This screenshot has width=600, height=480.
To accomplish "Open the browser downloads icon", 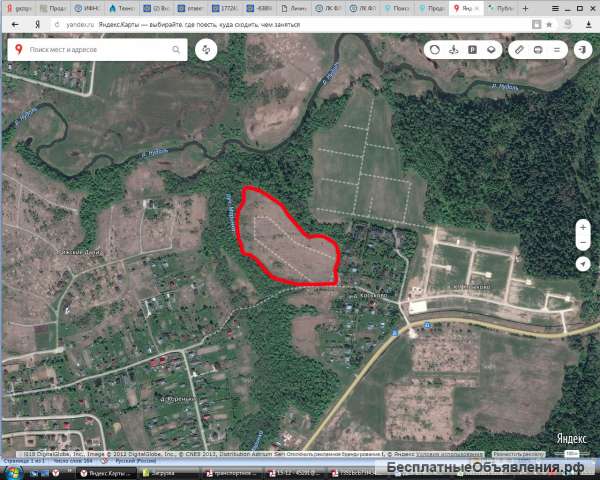I will (589, 24).
